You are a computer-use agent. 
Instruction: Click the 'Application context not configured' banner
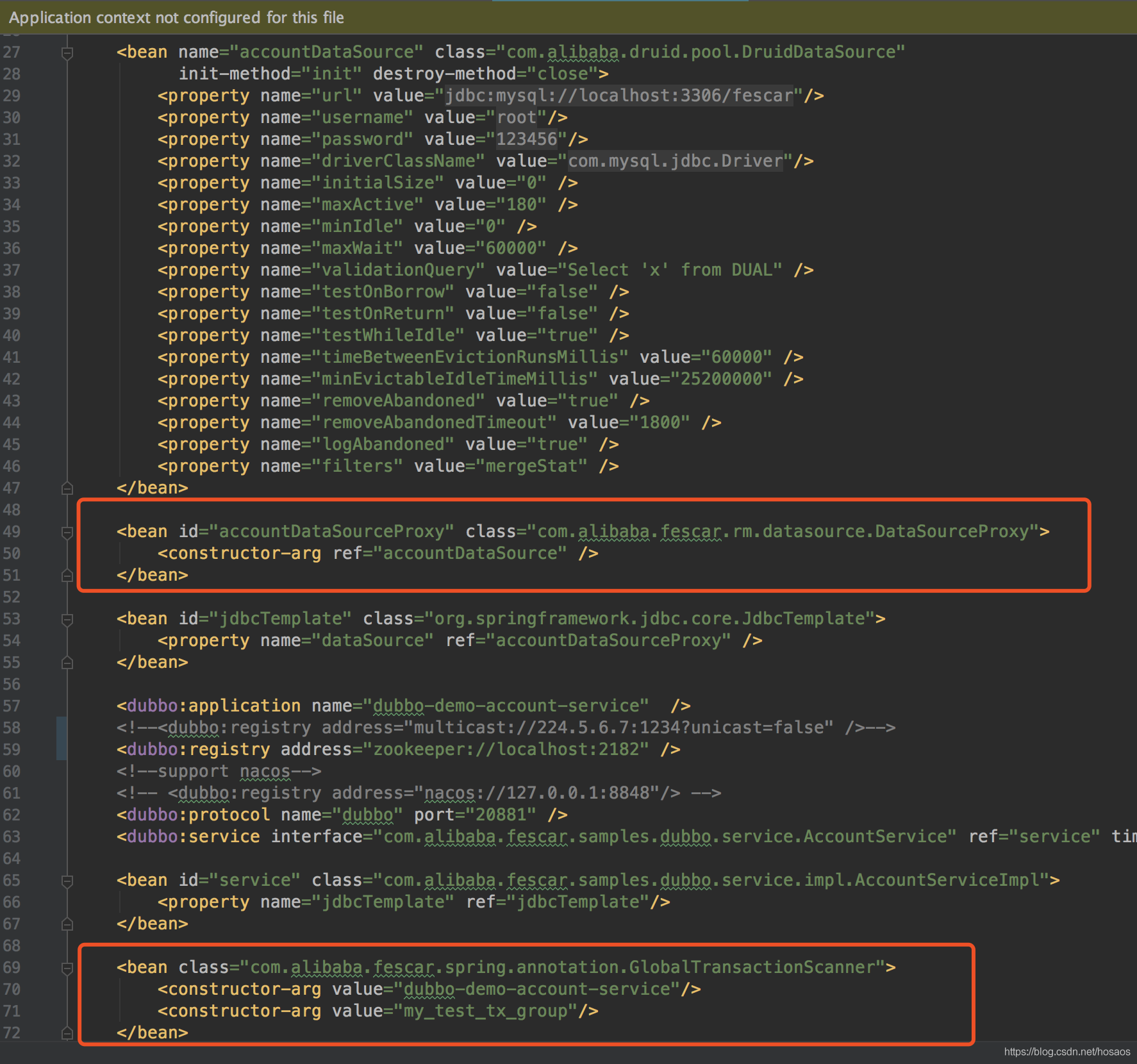177,17
